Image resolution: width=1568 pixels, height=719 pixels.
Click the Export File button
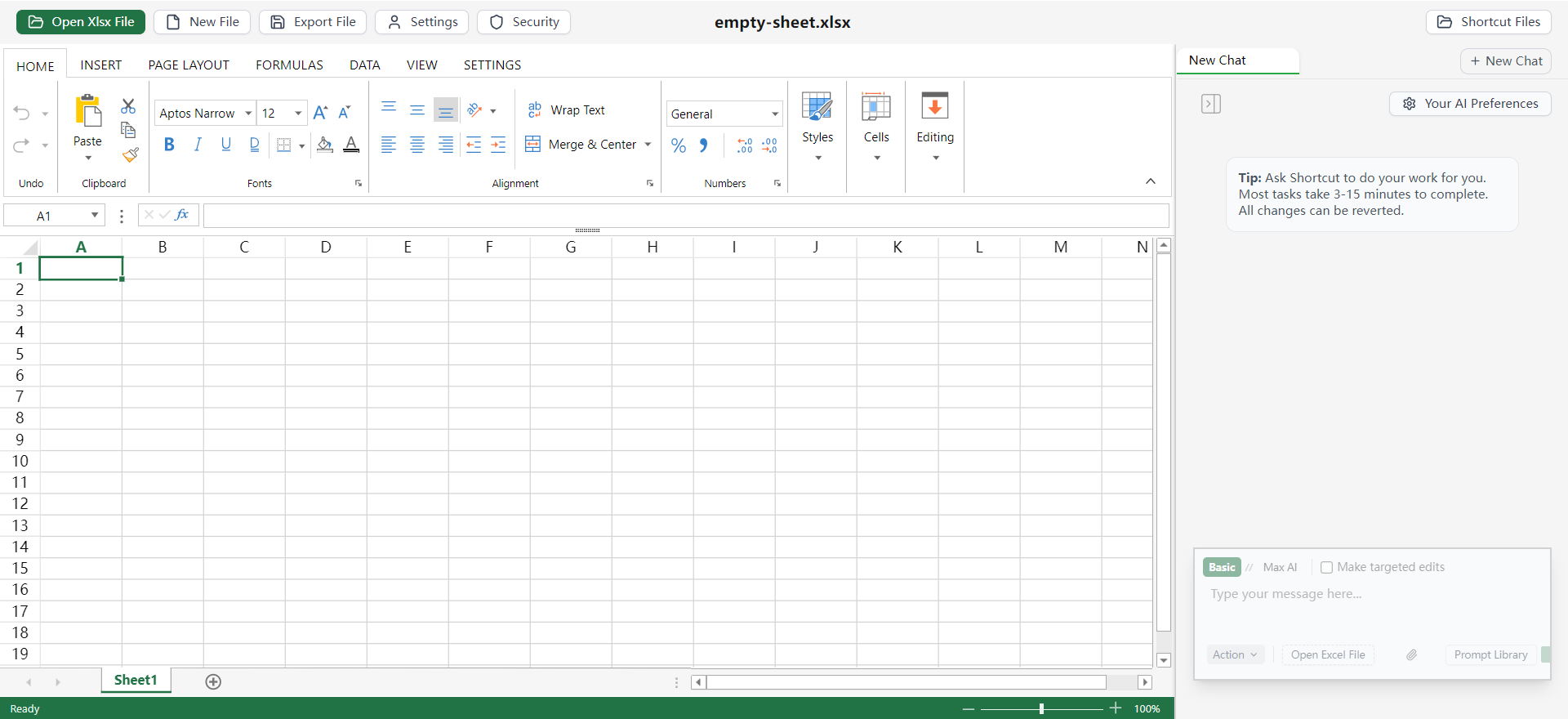pos(313,22)
